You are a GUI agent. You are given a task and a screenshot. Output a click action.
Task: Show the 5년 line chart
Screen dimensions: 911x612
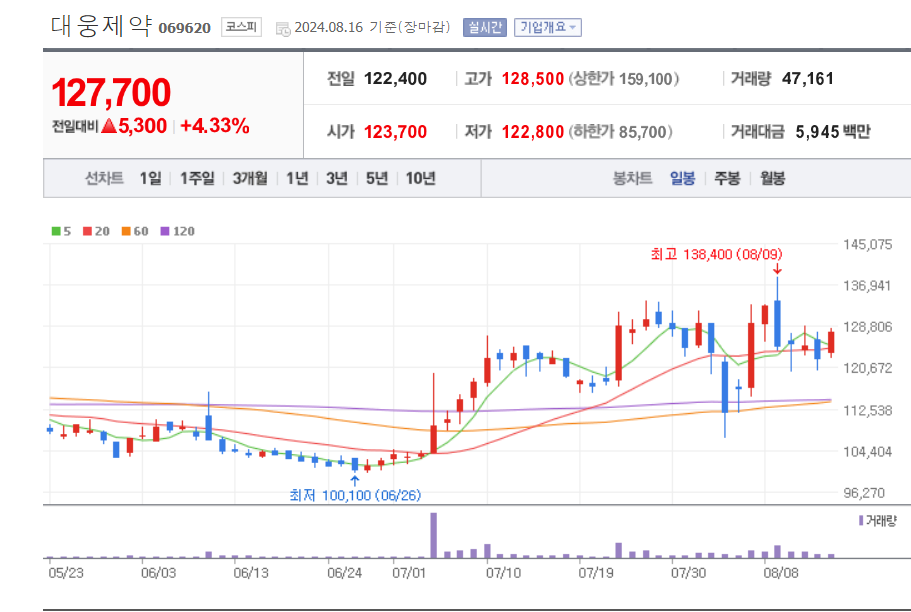click(376, 178)
